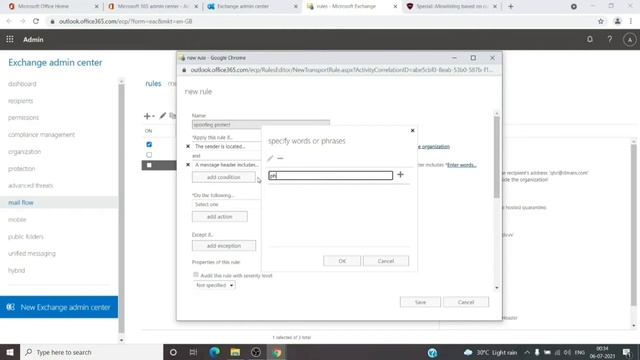Viewport: 640px width, 360px height.
Task: Open the New Exchange admin center link
Action: [59, 307]
